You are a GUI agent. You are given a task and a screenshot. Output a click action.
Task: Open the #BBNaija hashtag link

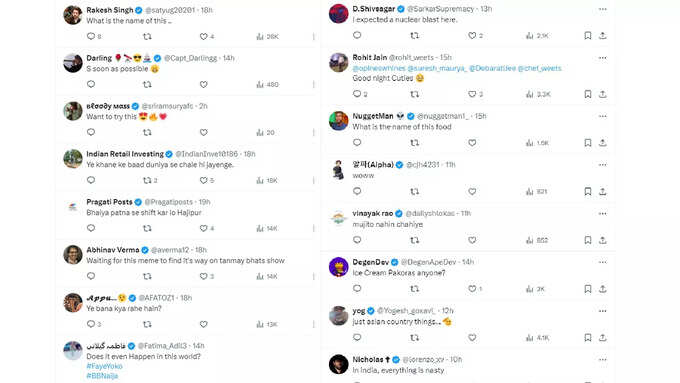pos(102,376)
